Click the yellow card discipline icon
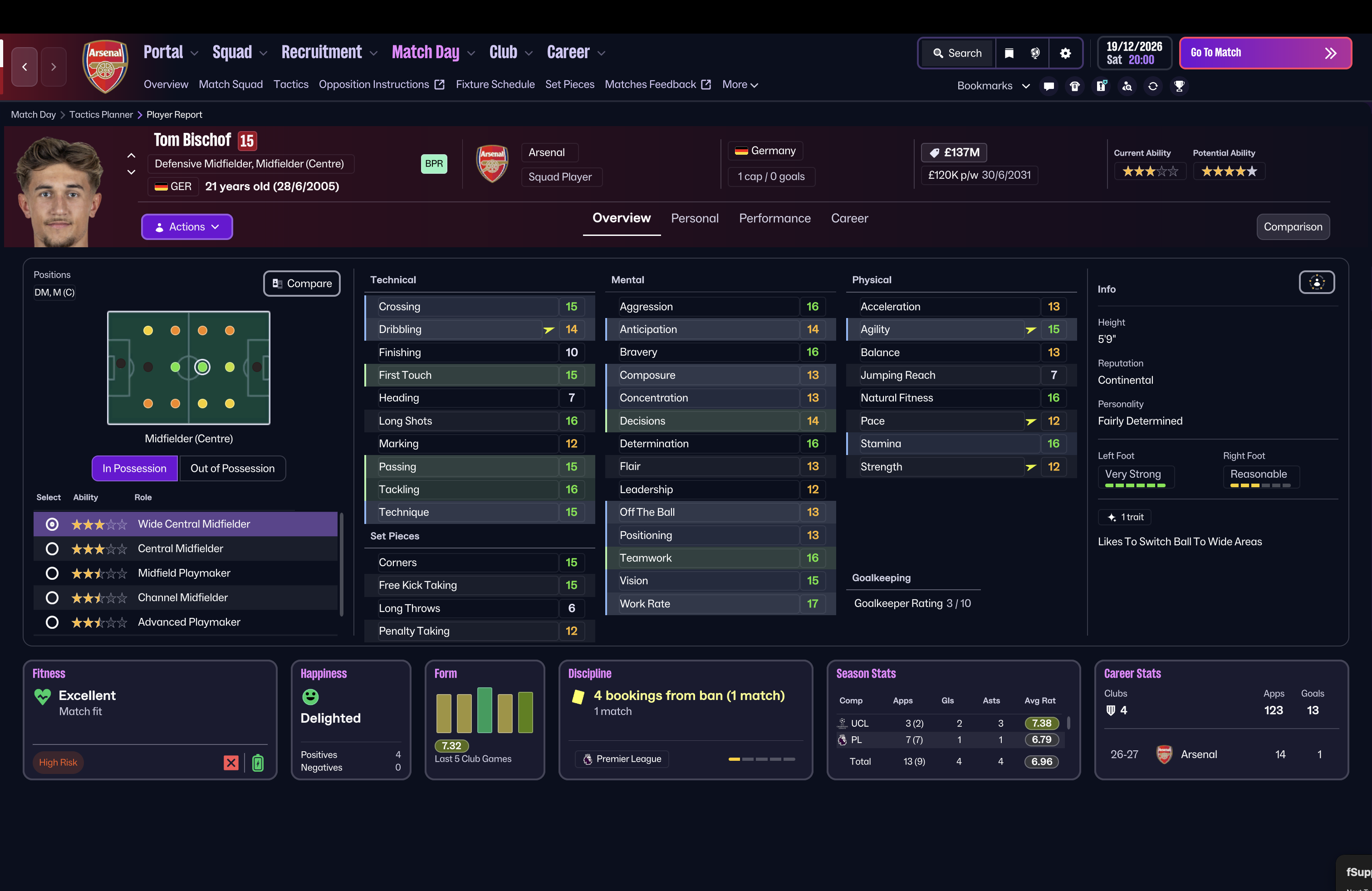Image resolution: width=1372 pixels, height=891 pixels. click(578, 697)
